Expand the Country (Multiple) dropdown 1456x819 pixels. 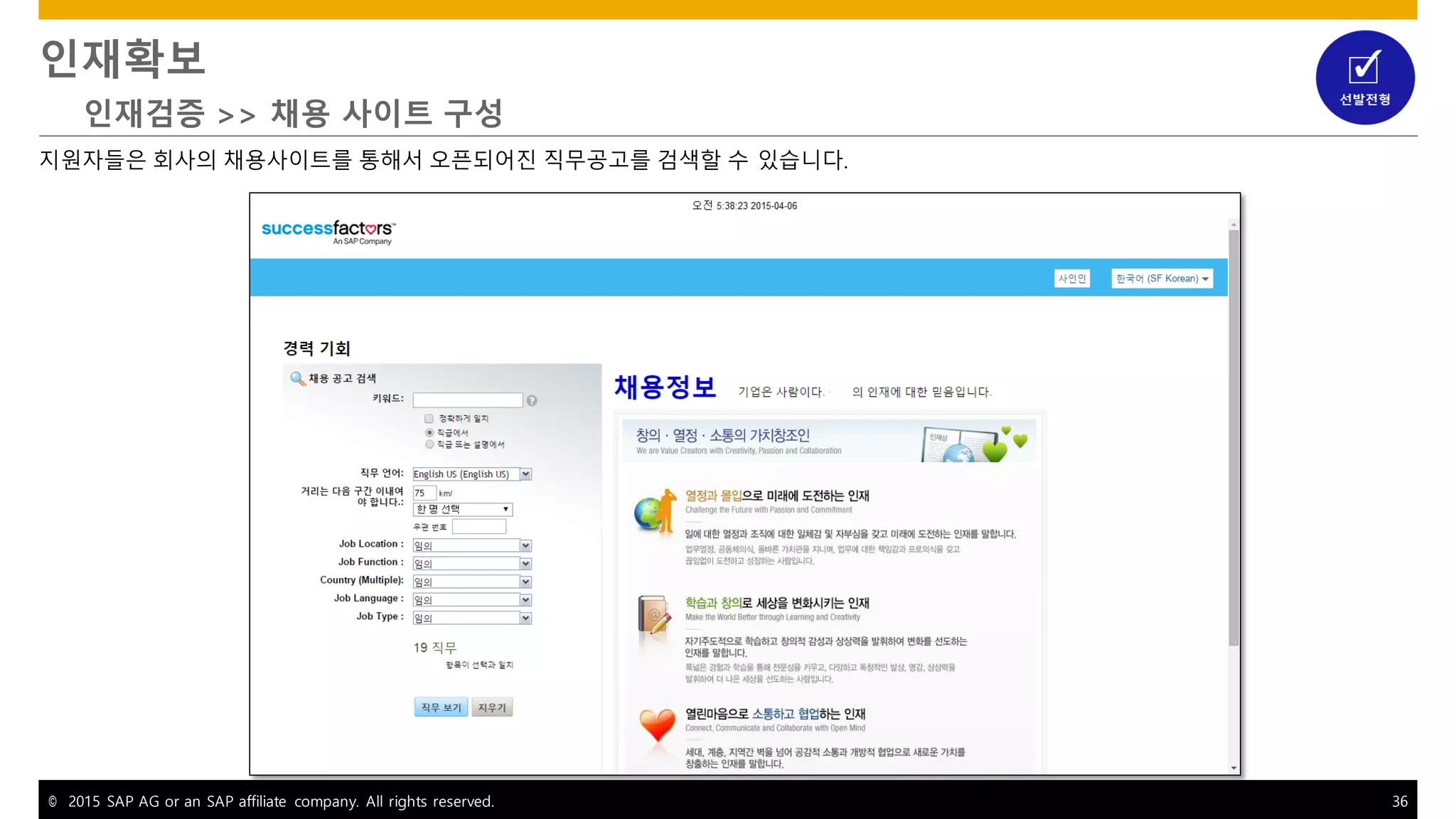coord(472,582)
